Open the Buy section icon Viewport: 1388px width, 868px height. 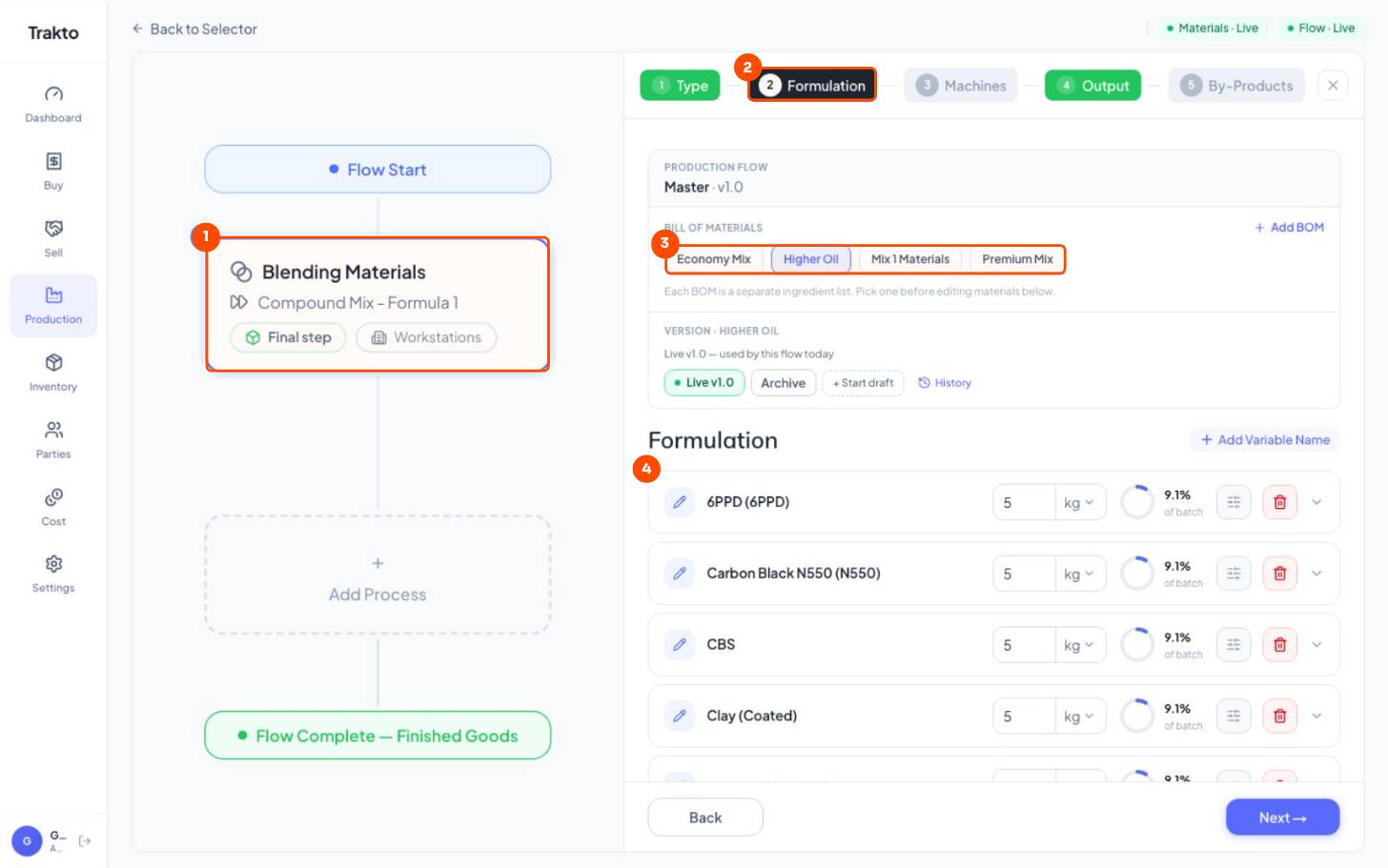[53, 161]
